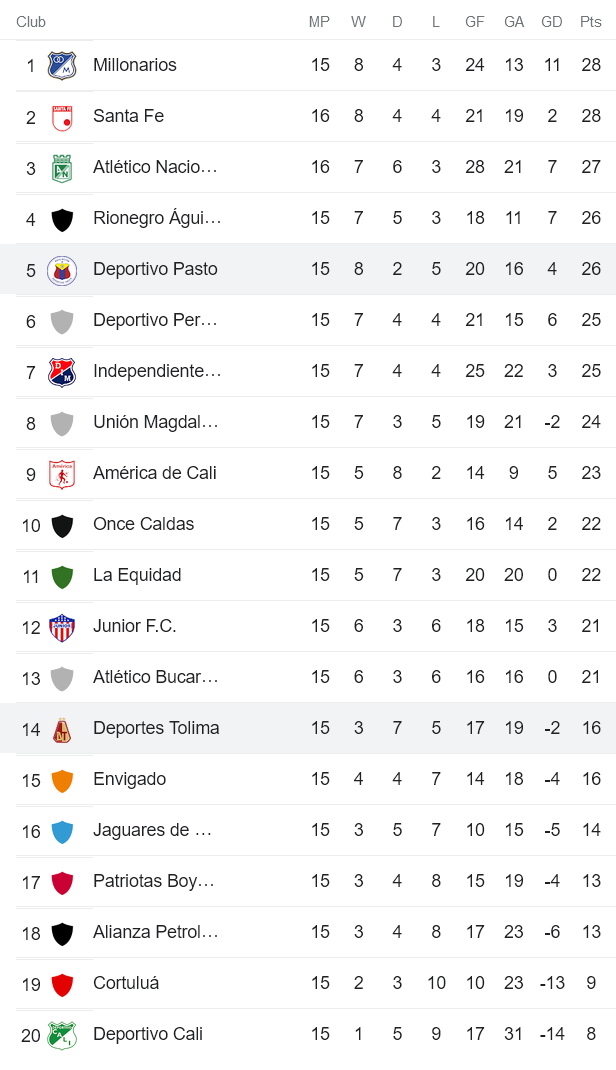616x1070 pixels.
Task: Select the Santa Fe badge
Action: (62, 116)
